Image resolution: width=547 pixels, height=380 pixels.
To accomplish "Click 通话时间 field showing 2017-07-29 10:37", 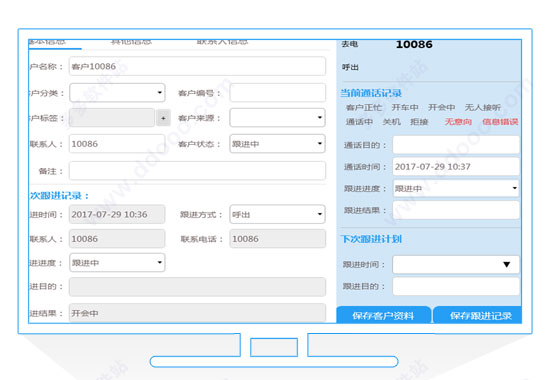I will 456,166.
